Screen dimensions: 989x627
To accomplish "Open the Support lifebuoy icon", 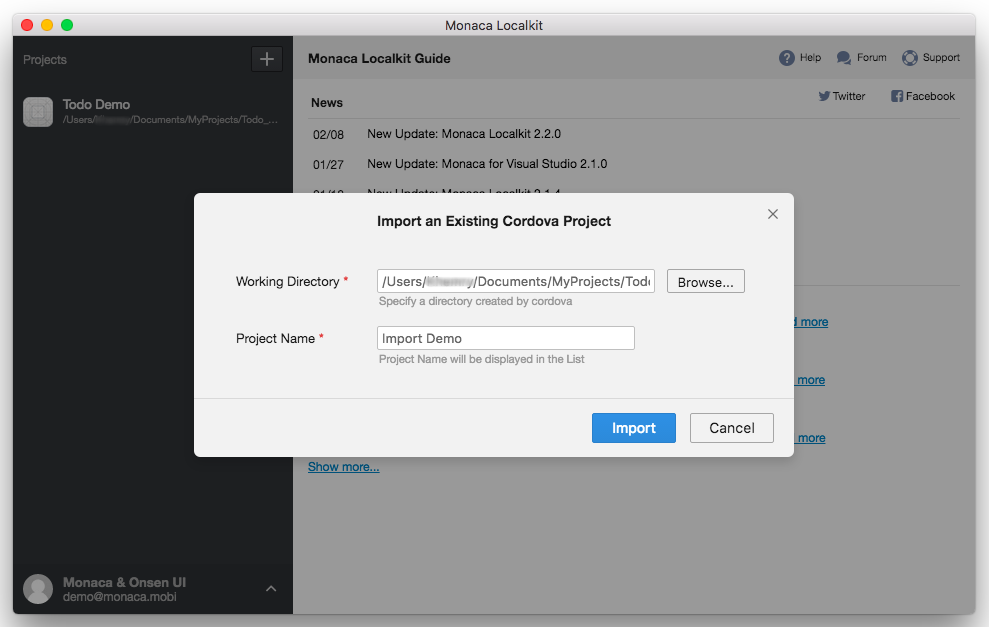I will [910, 58].
